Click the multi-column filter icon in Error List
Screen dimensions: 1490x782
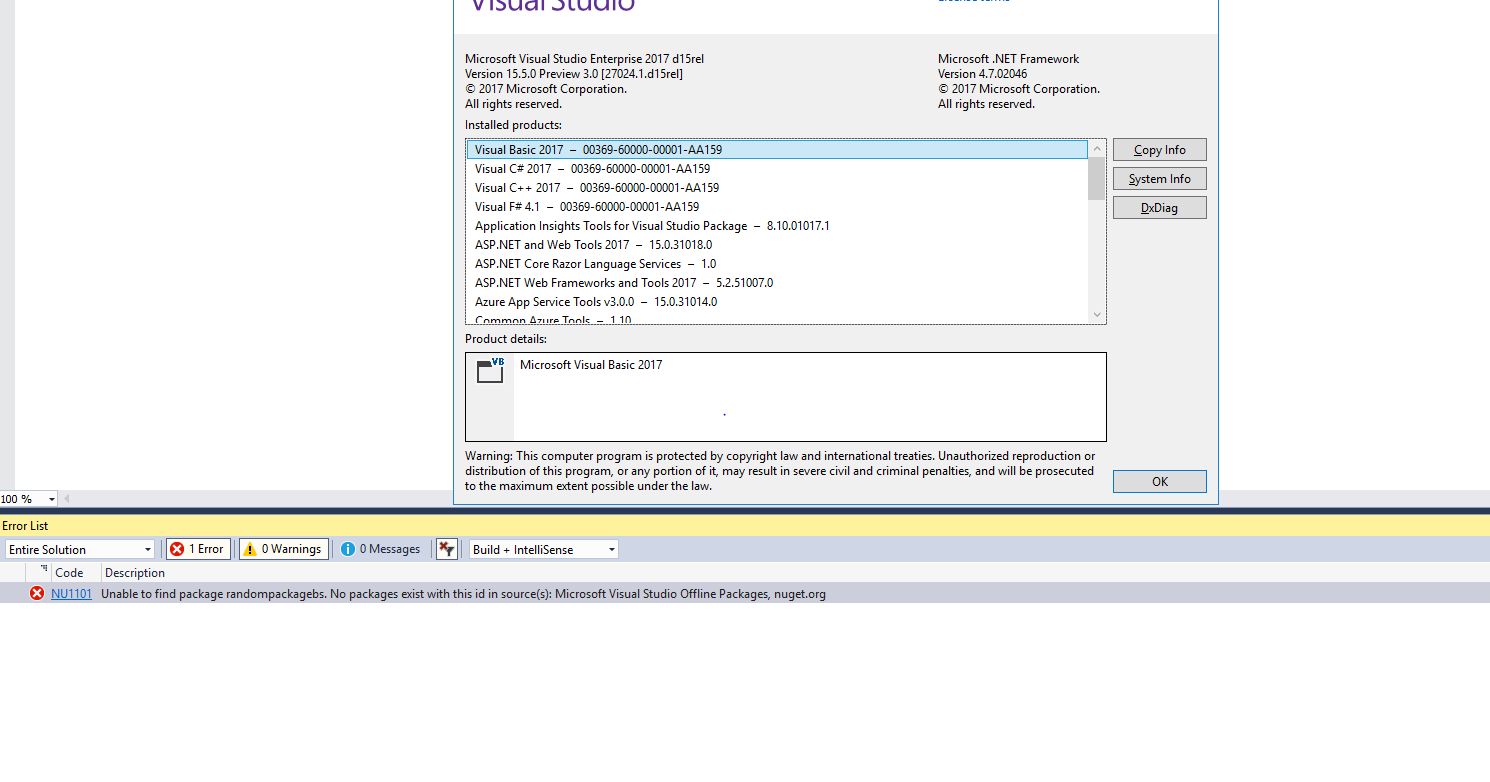(446, 548)
